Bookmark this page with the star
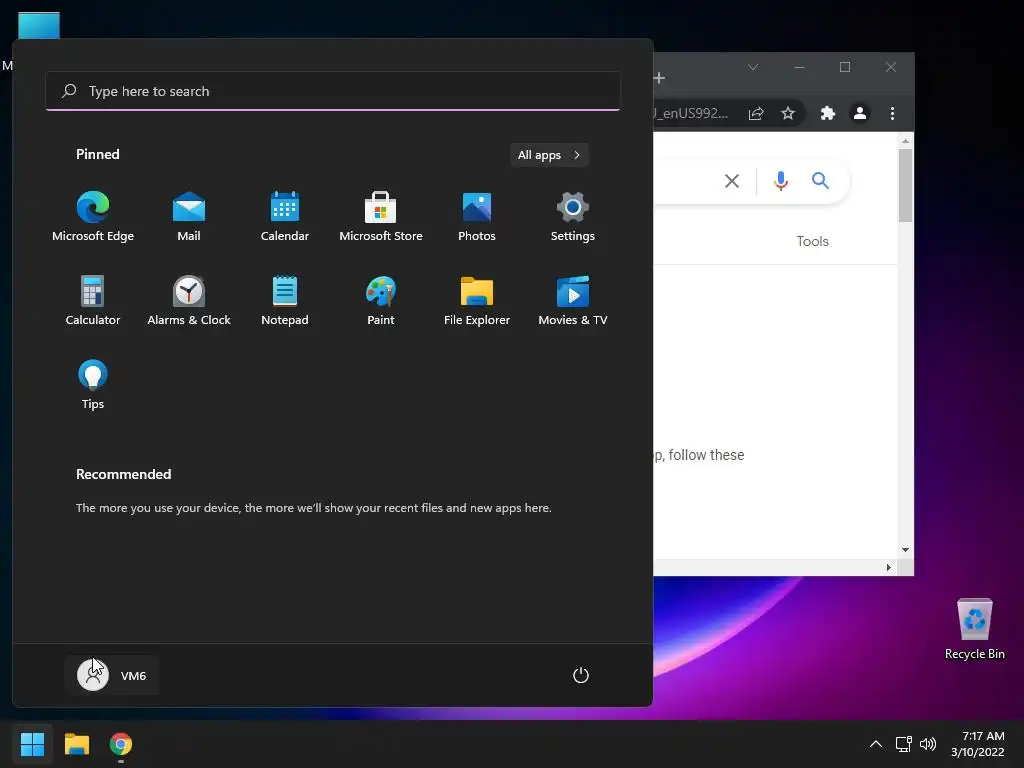The height and width of the screenshot is (768, 1024). coord(788,114)
